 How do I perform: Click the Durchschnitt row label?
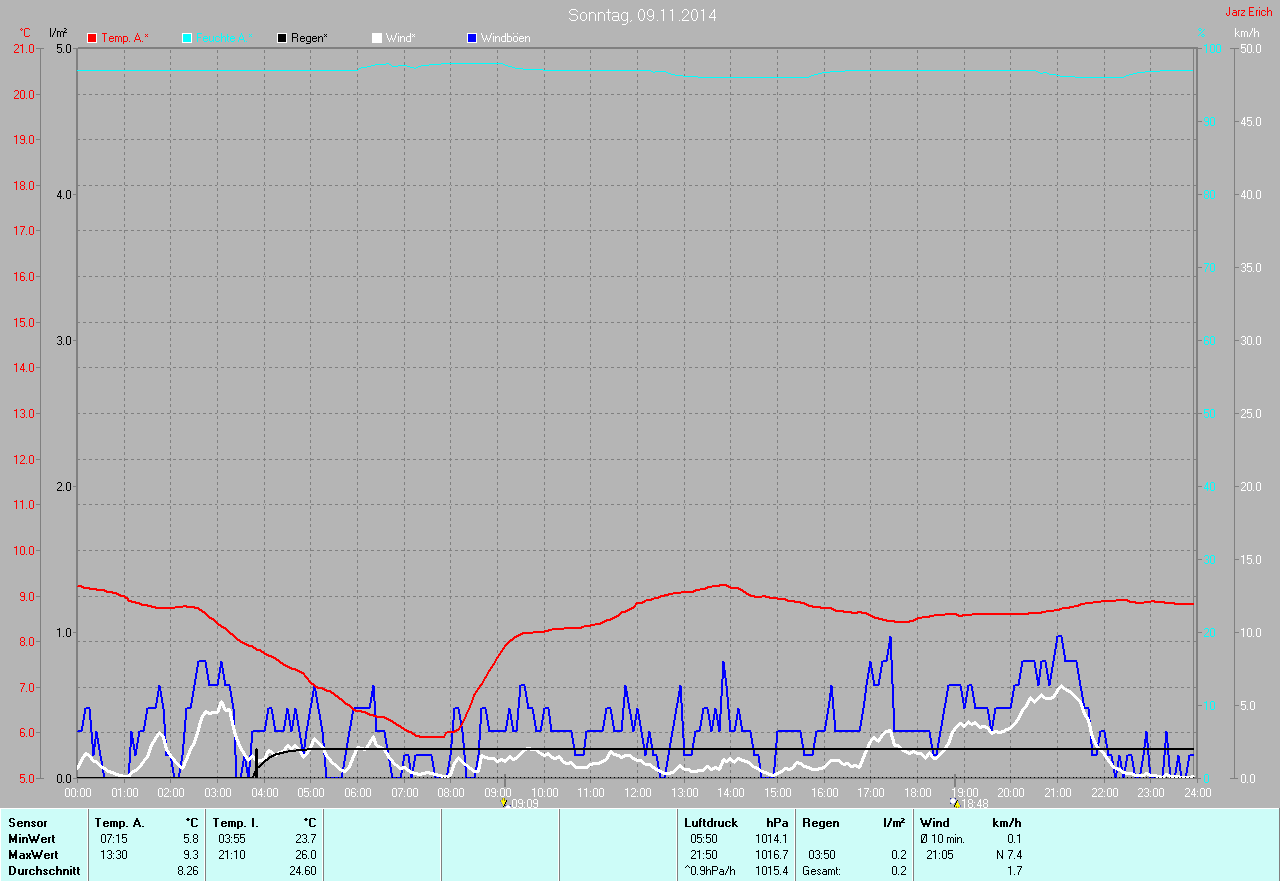pyautogui.click(x=44, y=871)
